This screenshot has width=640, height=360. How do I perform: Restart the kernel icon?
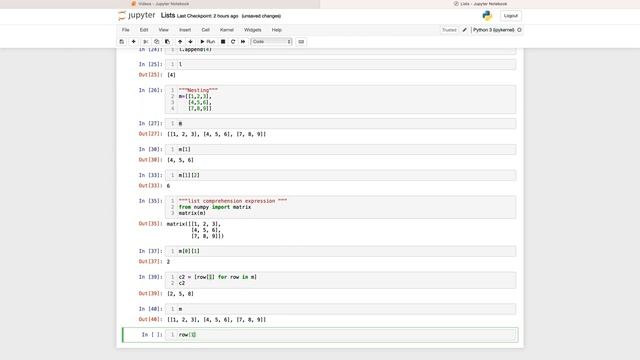click(233, 42)
